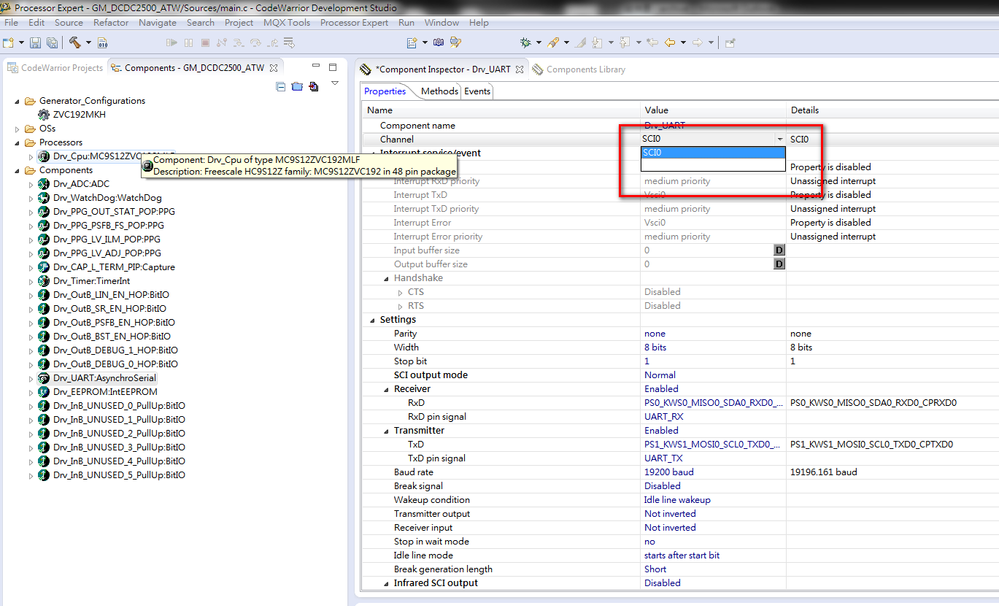Viewport: 999px width, 606px height.
Task: Collapse the Receiver property group
Action: pos(386,390)
